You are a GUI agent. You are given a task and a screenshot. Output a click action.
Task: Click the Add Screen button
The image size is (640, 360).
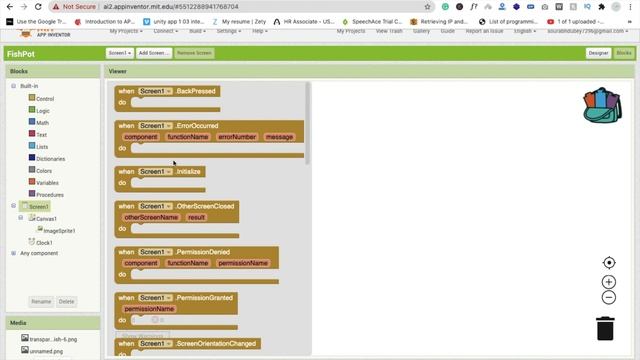(154, 53)
